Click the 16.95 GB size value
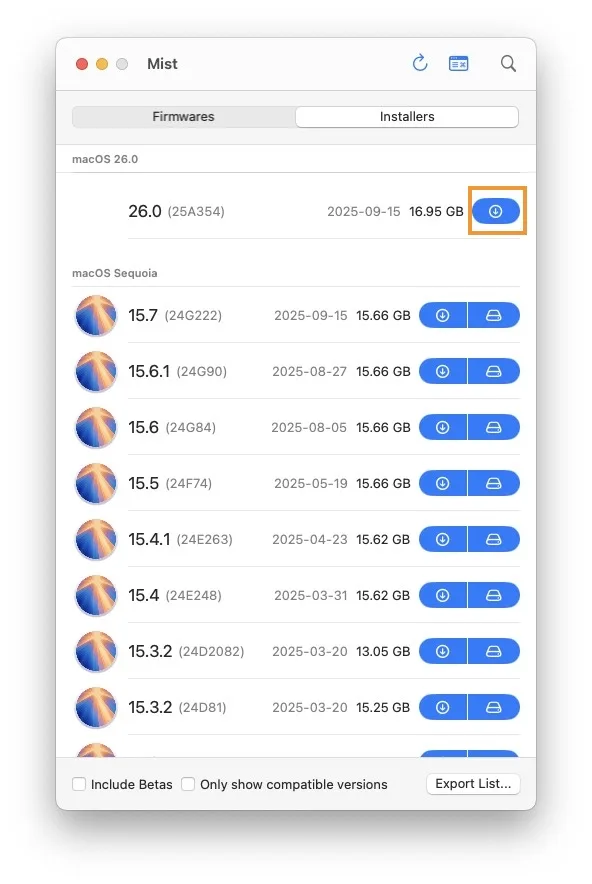Screen dimensions: 592x884 coord(436,211)
